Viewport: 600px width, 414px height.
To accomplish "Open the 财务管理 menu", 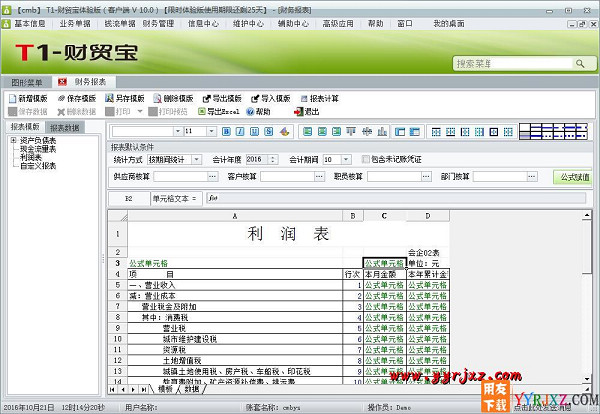I will tap(158, 24).
